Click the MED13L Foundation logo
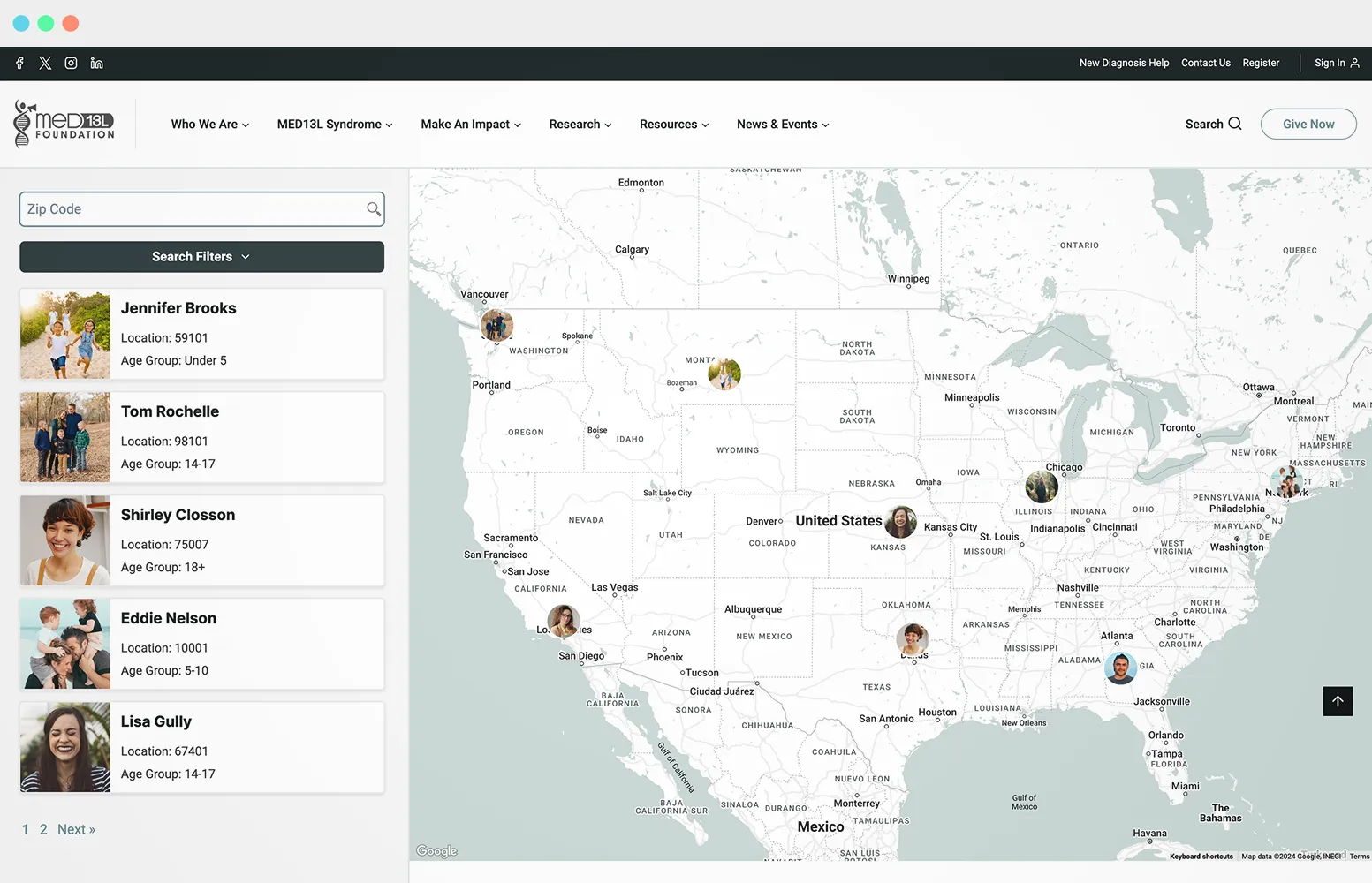 (64, 124)
